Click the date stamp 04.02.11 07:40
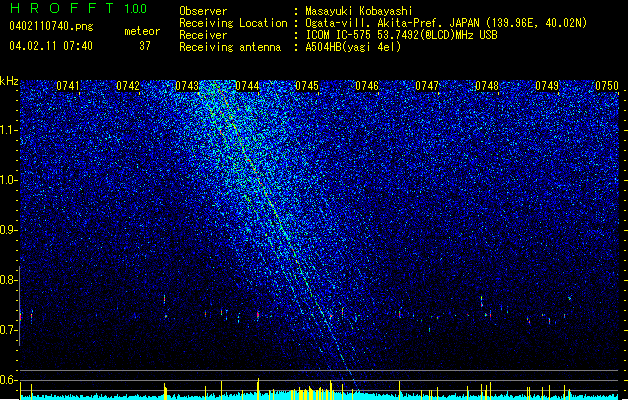The image size is (629, 400). (51, 46)
